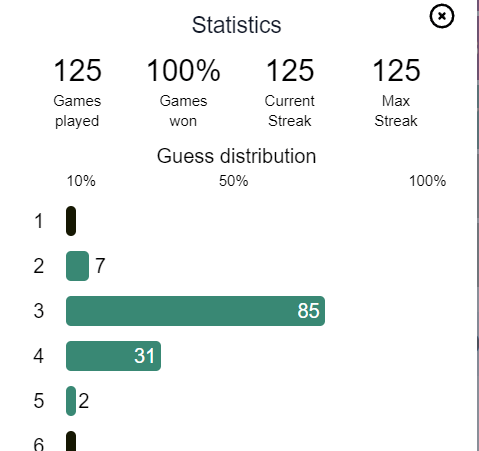
Task: Click the black bar for guess 1
Action: click(71, 221)
